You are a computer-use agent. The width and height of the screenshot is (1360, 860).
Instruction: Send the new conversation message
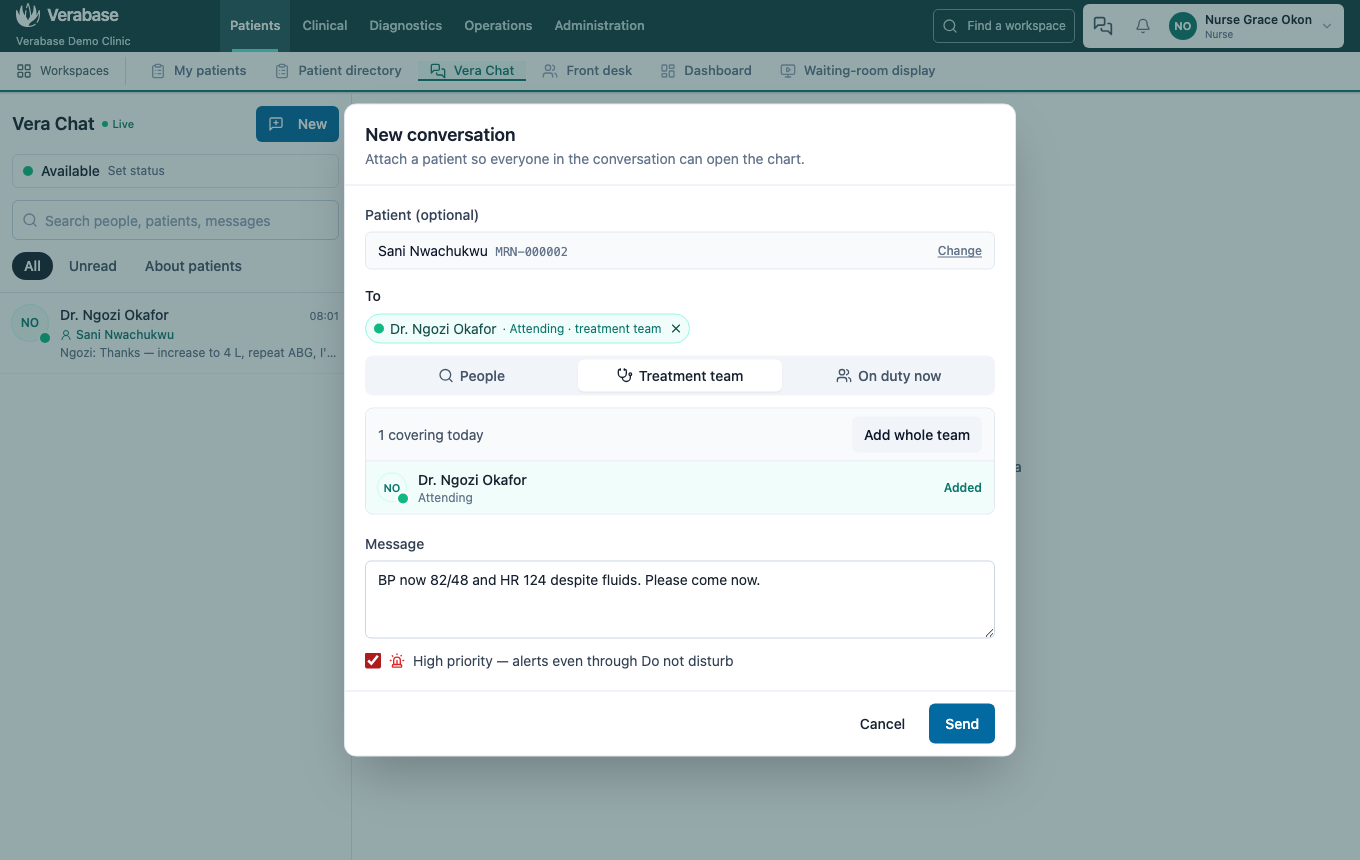(x=962, y=724)
